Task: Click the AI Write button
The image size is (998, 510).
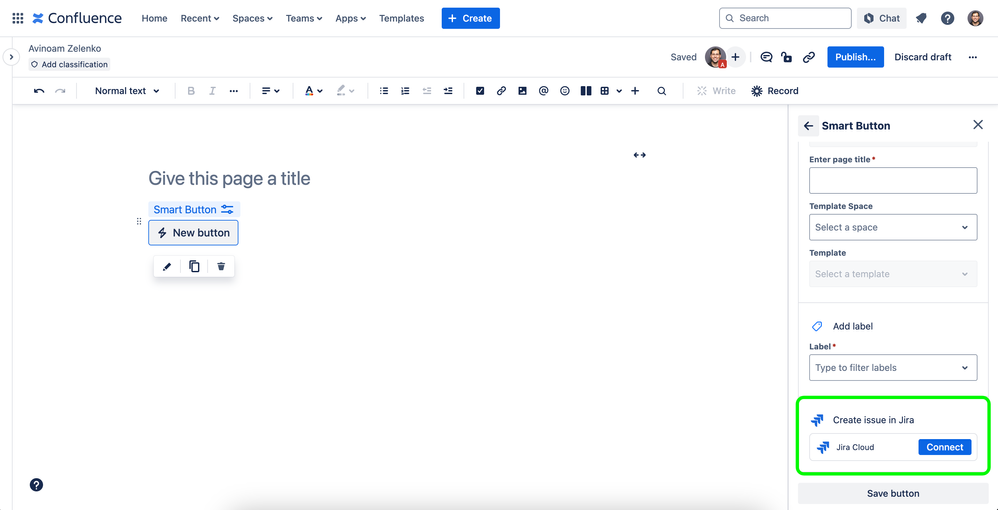Action: coord(716,91)
